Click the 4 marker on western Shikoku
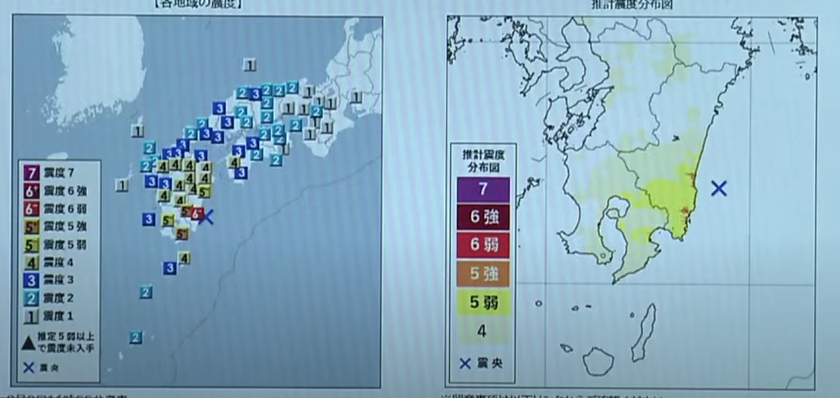Viewport: 840px width, 398px height. 234,162
